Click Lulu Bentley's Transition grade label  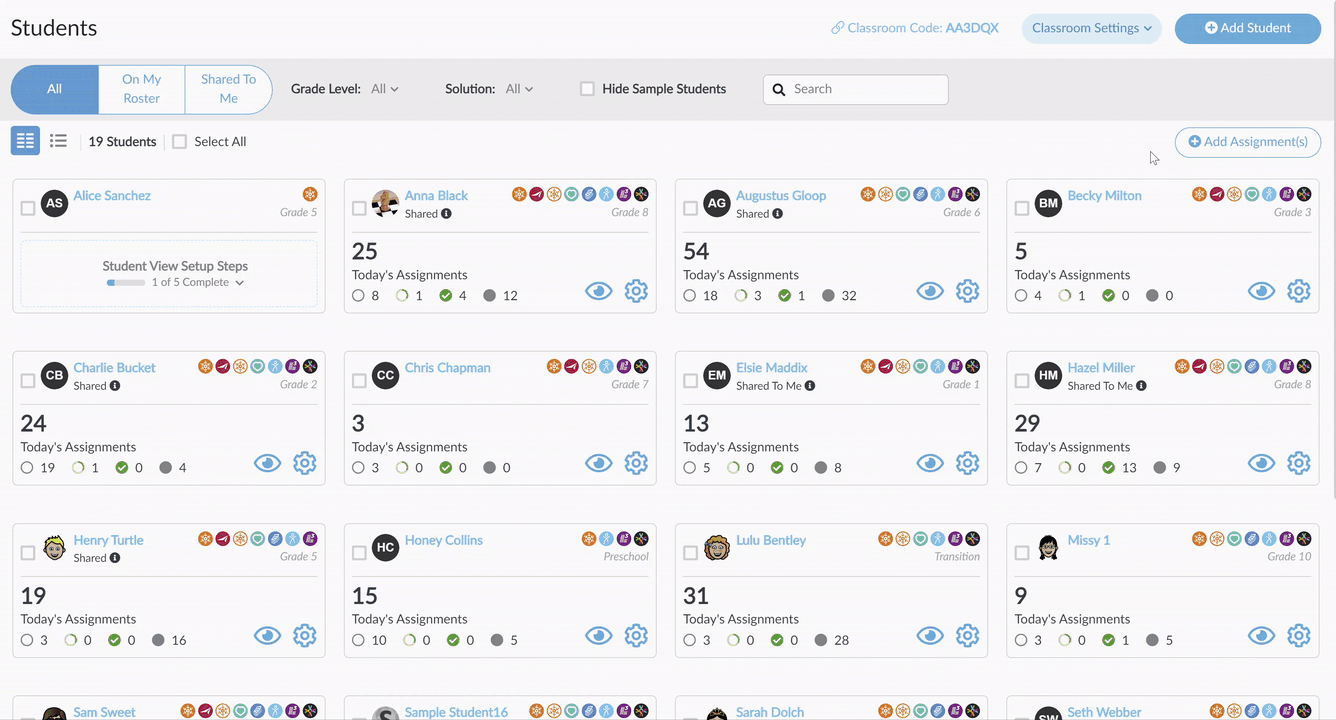pyautogui.click(x=957, y=557)
